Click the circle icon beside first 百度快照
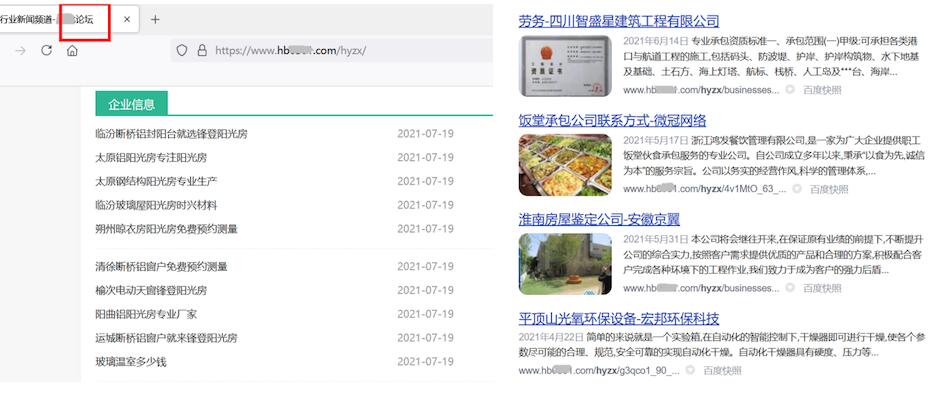Screen dimensions: 947x394 789,90
